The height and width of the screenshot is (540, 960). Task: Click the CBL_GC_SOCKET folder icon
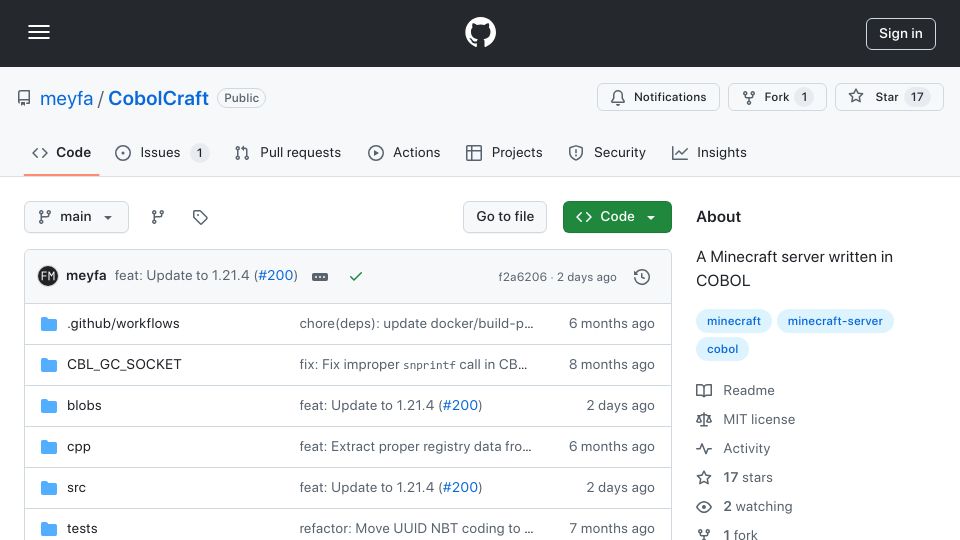point(49,365)
